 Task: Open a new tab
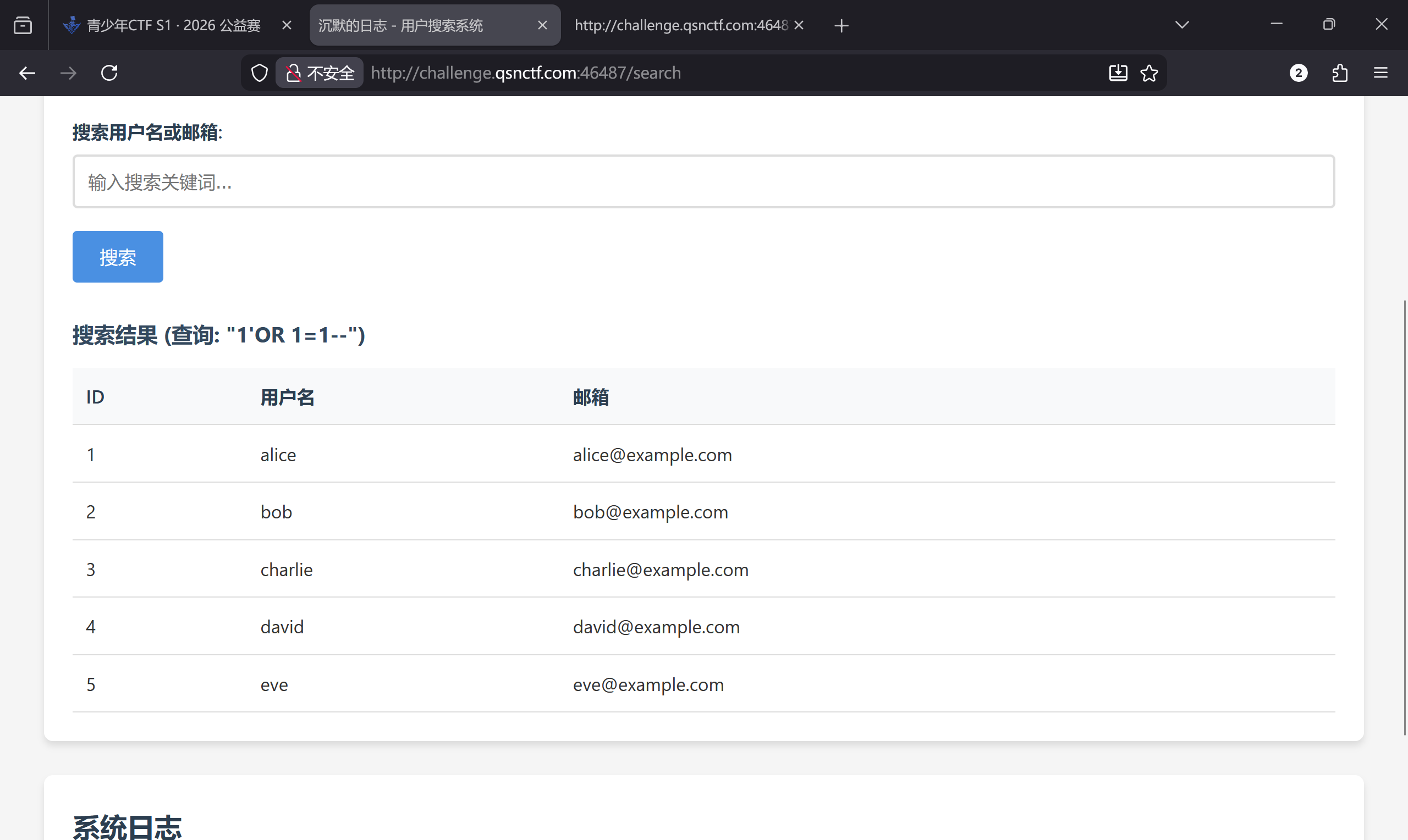pos(842,25)
